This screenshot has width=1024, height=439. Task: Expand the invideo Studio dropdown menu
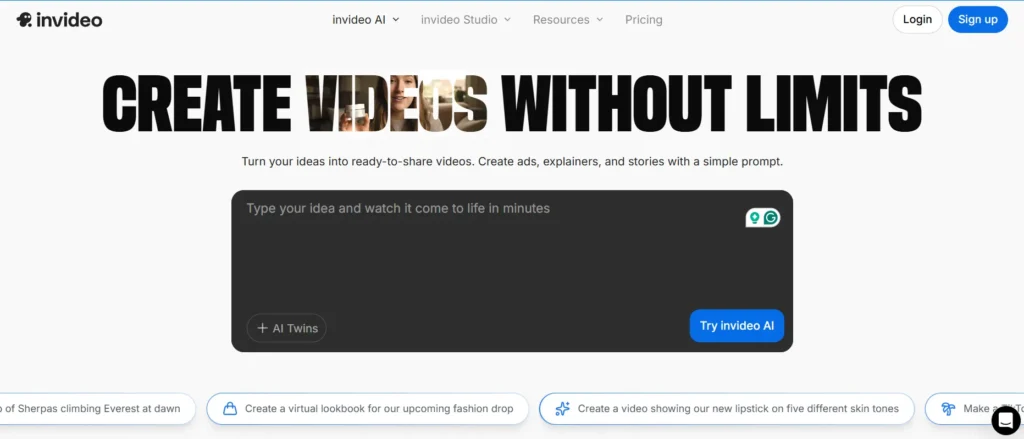[465, 19]
